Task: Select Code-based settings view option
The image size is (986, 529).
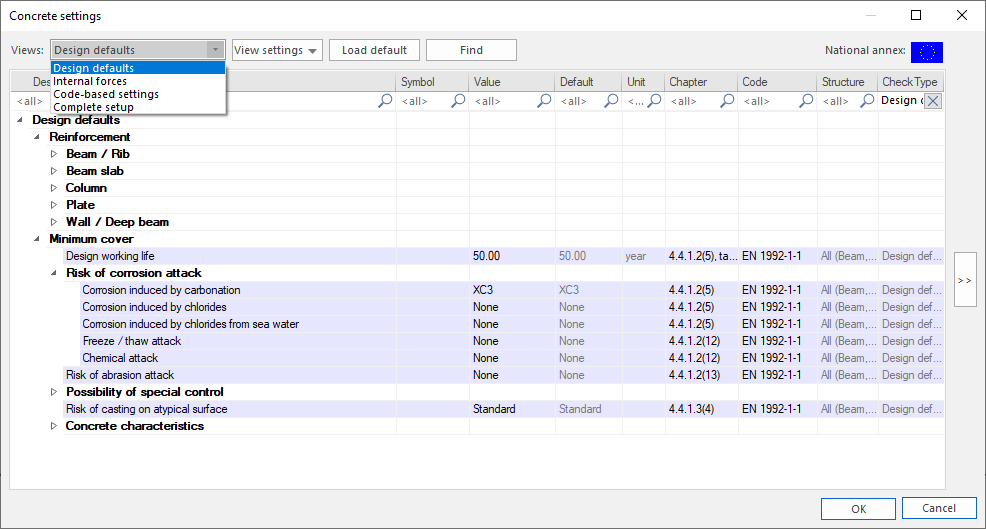Action: pyautogui.click(x=105, y=94)
